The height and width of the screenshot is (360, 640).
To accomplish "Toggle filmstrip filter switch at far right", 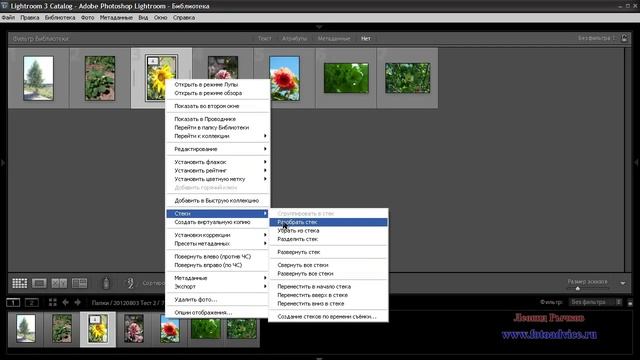I will [630, 302].
